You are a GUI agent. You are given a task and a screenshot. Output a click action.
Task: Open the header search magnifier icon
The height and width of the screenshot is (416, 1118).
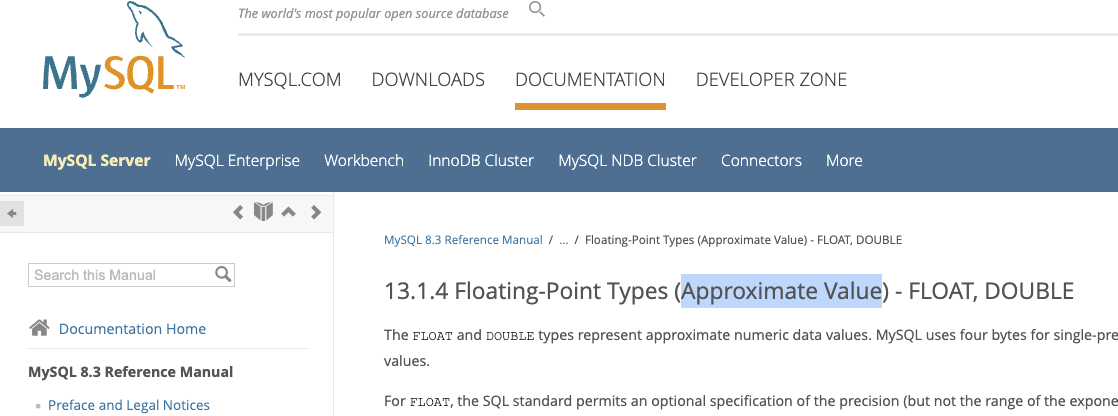point(537,9)
